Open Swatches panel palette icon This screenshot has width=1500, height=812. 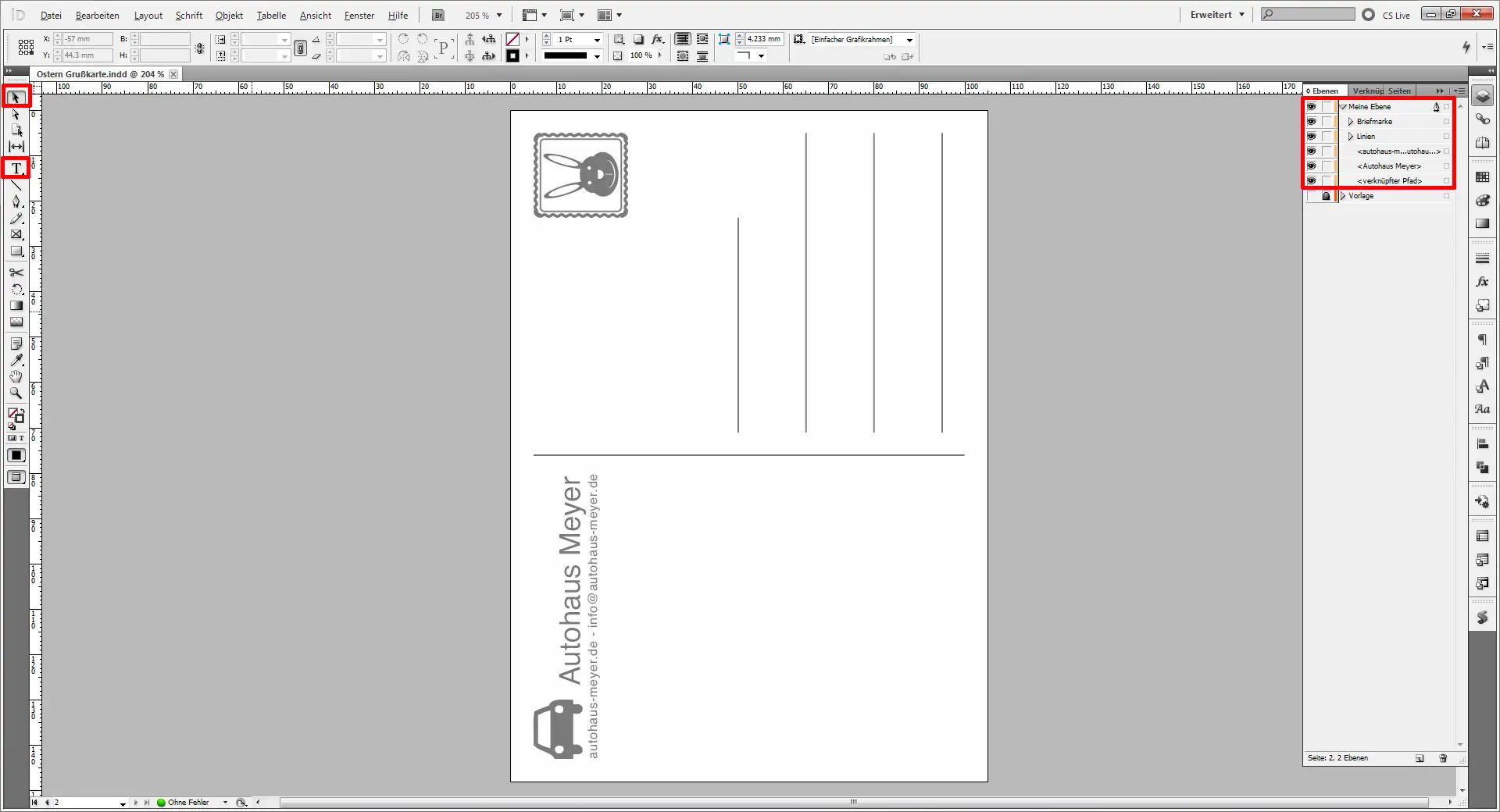1482,177
